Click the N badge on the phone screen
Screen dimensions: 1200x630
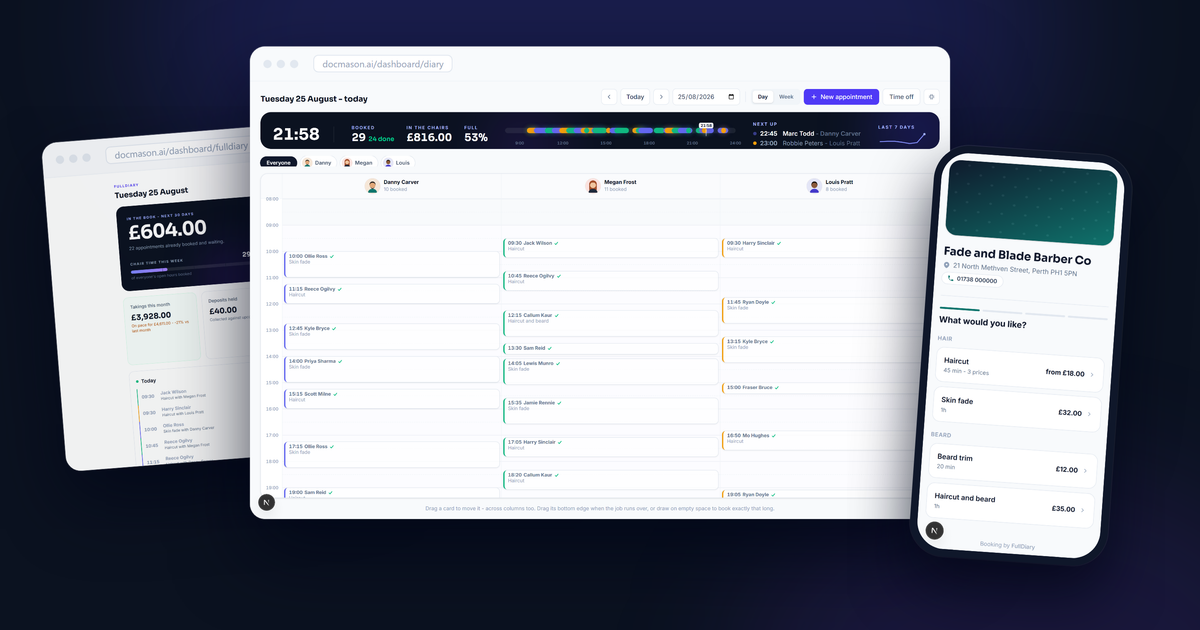click(x=933, y=531)
